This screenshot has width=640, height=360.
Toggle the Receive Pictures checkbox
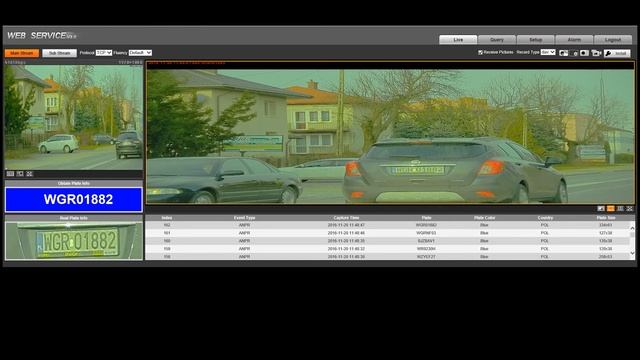coord(480,52)
